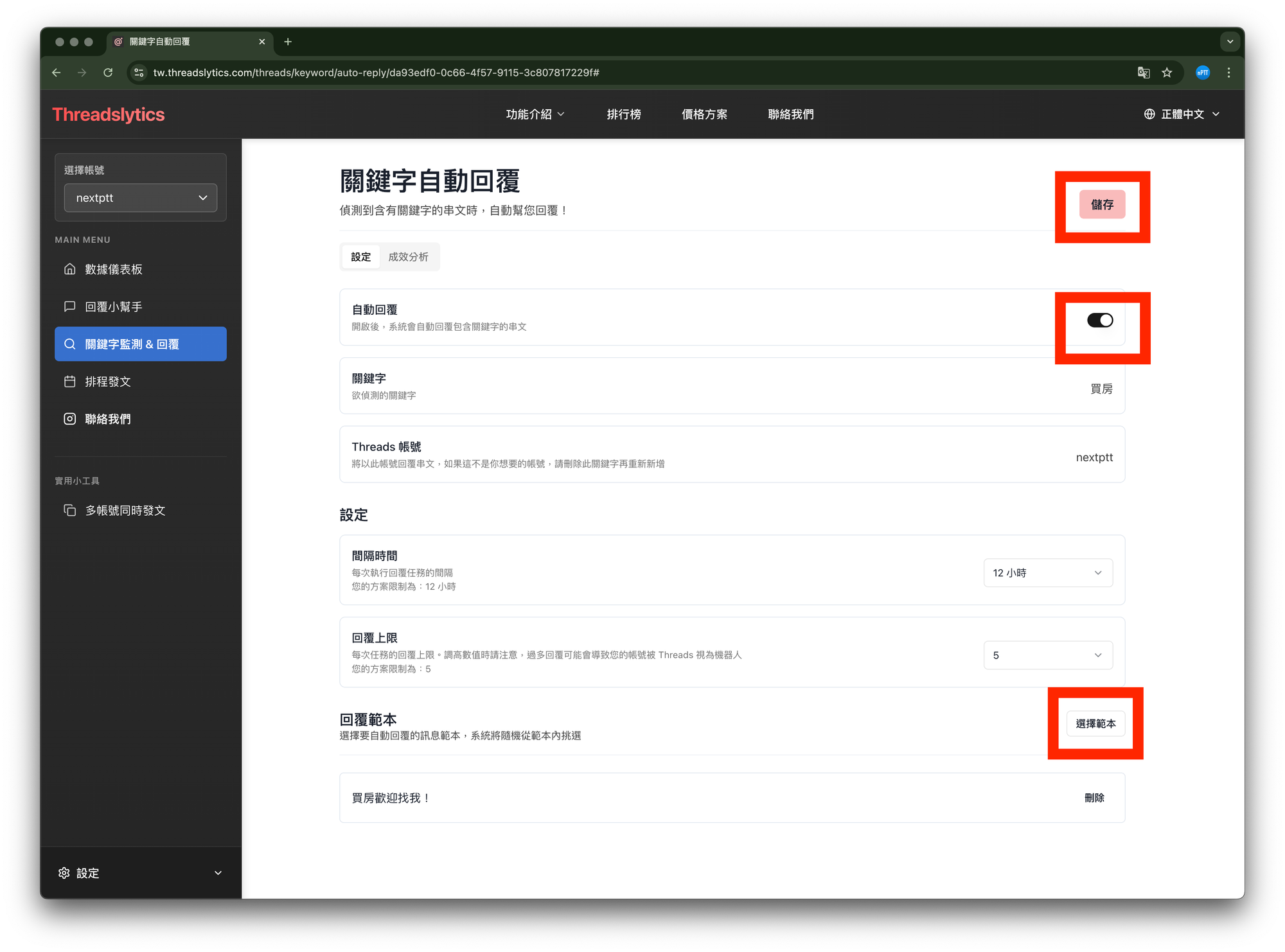Select 關鍵字監測 & 回覆 sidebar item
The height and width of the screenshot is (952, 1285).
[x=141, y=344]
